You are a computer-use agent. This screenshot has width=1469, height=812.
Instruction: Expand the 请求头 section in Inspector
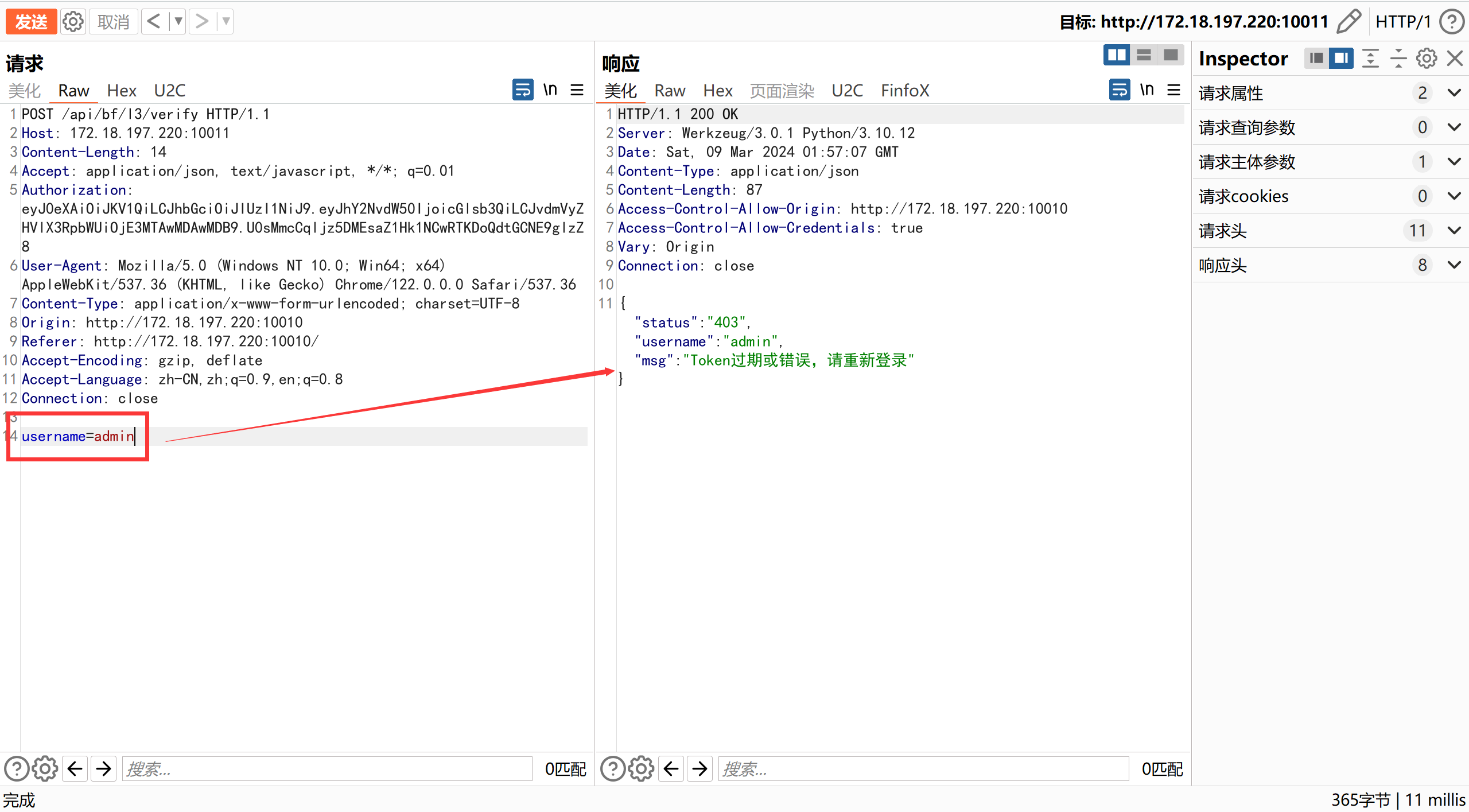(x=1454, y=231)
